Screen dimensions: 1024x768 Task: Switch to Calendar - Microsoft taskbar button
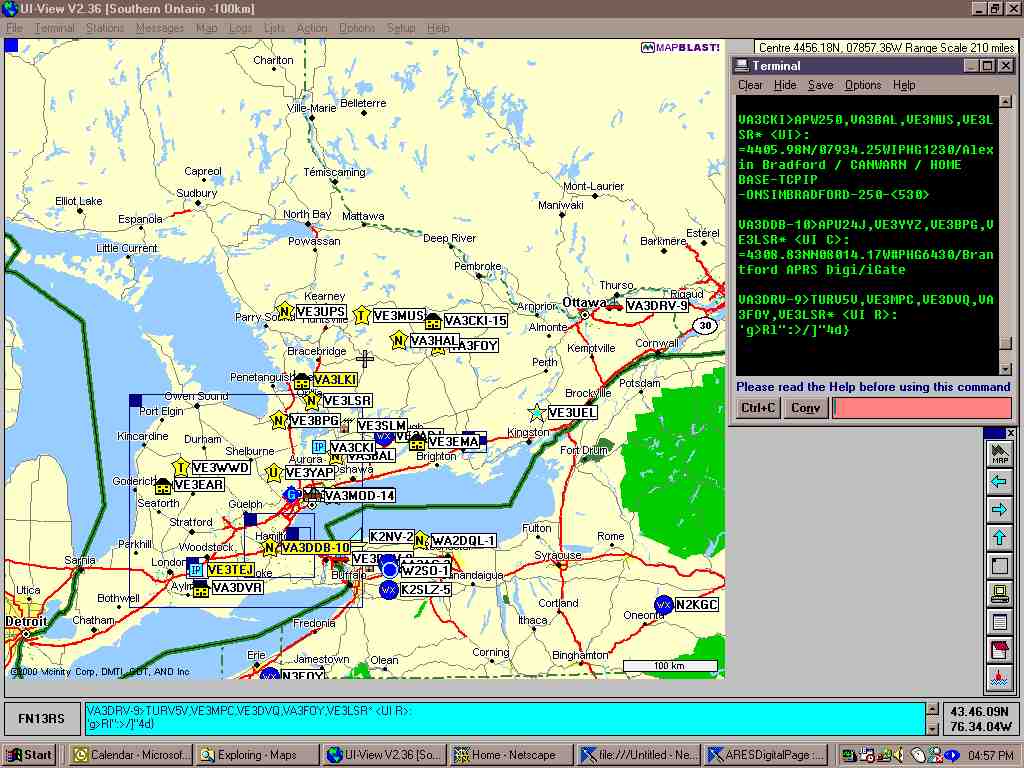pyautogui.click(x=131, y=755)
